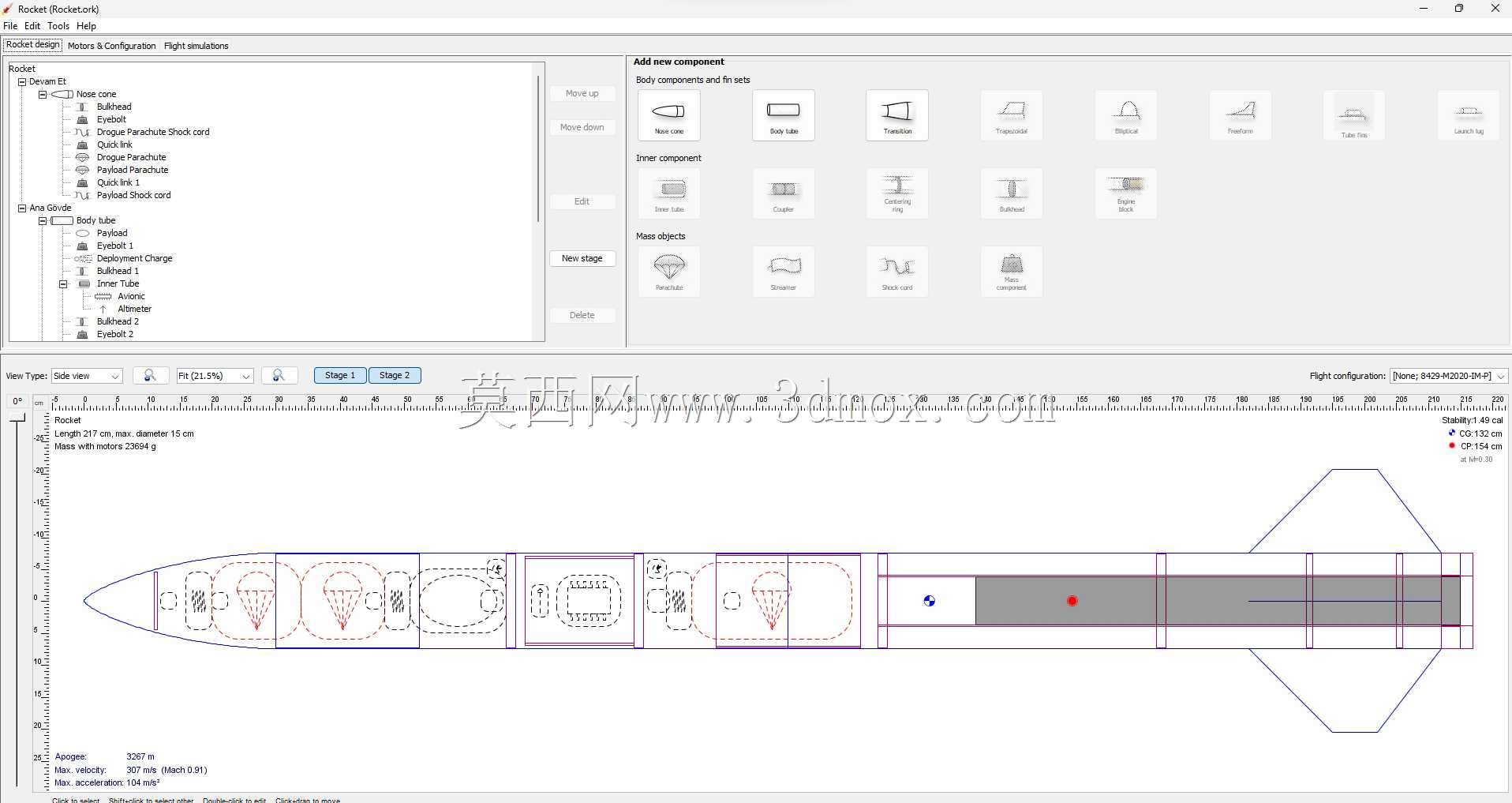The height and width of the screenshot is (803, 1512).
Task: Select Drogue Parachute Shock cord item
Action: pyautogui.click(x=153, y=132)
